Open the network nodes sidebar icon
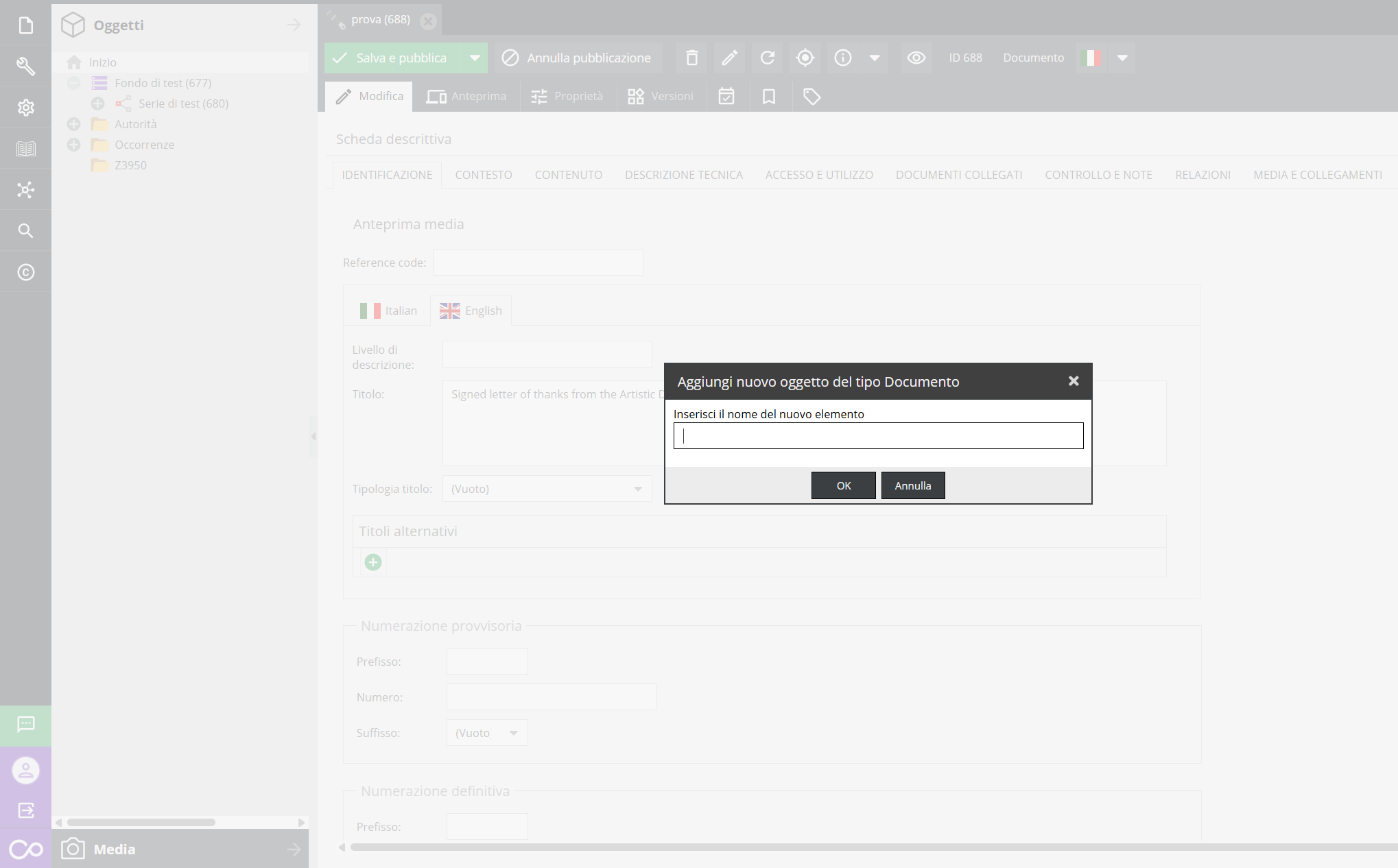Viewport: 1398px width, 868px height. click(x=25, y=190)
